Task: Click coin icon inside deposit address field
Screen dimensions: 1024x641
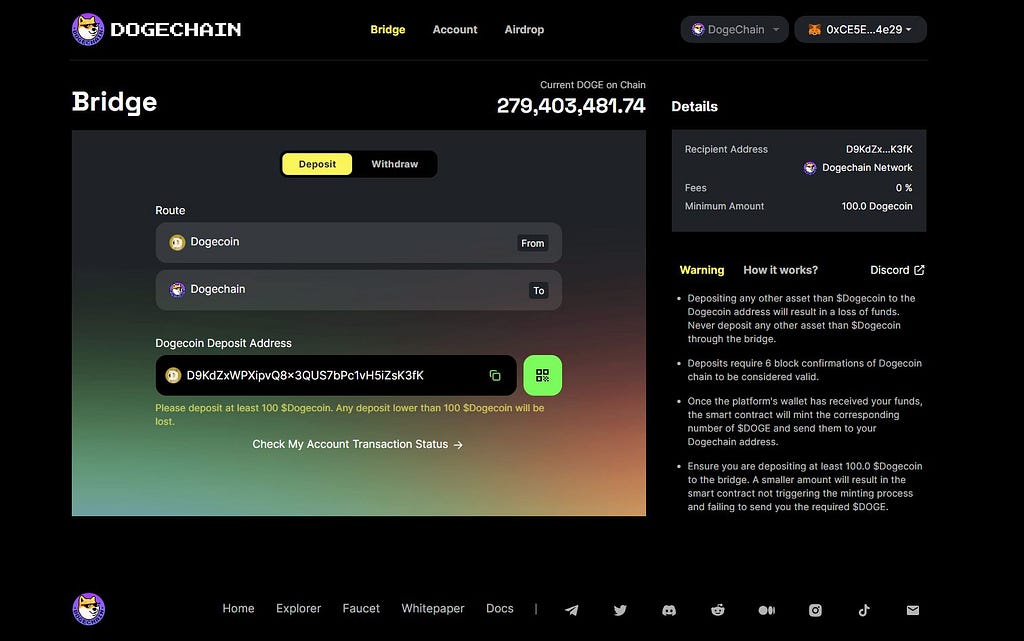Action: click(173, 375)
